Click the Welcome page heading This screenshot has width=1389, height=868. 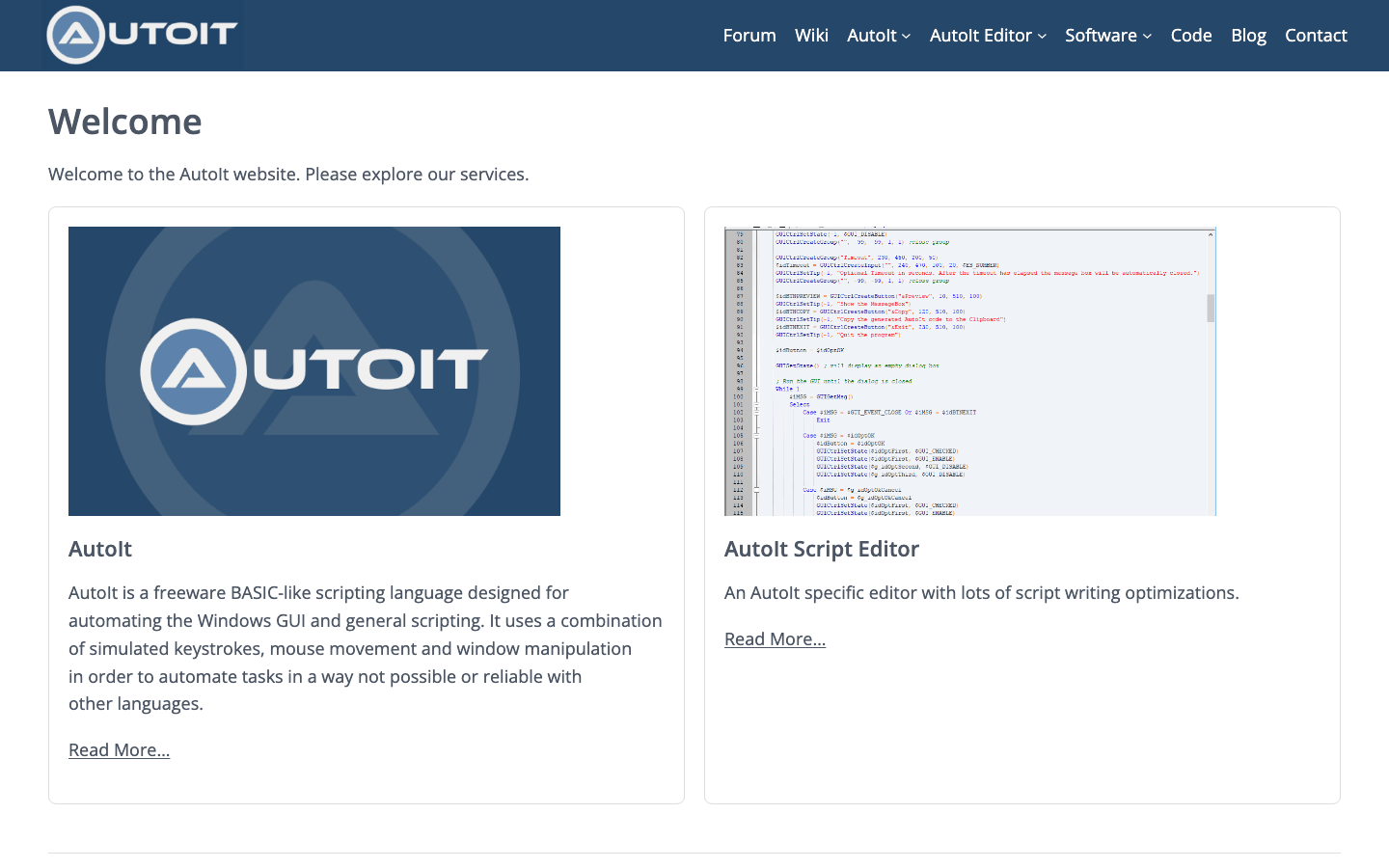[x=125, y=122]
